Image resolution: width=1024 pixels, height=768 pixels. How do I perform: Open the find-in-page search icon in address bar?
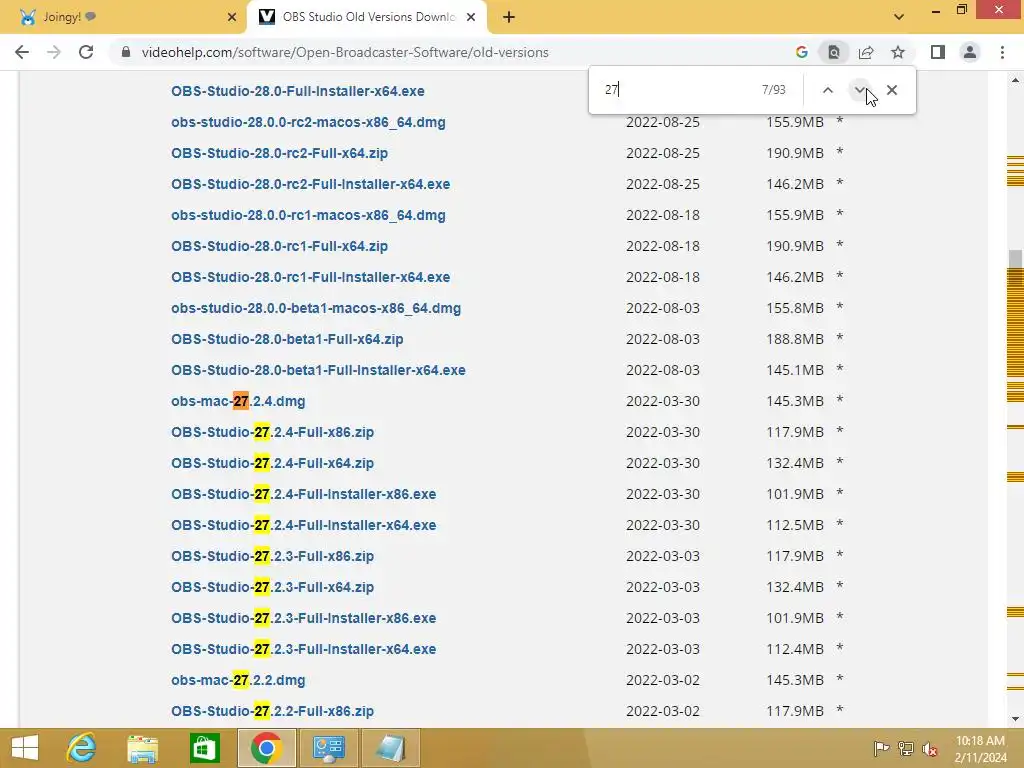point(833,52)
